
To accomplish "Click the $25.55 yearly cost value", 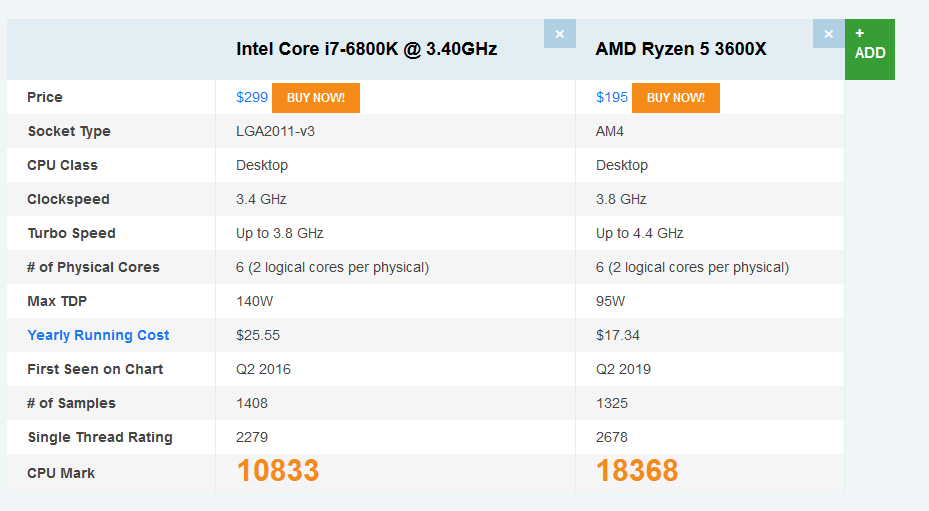I will [x=257, y=335].
